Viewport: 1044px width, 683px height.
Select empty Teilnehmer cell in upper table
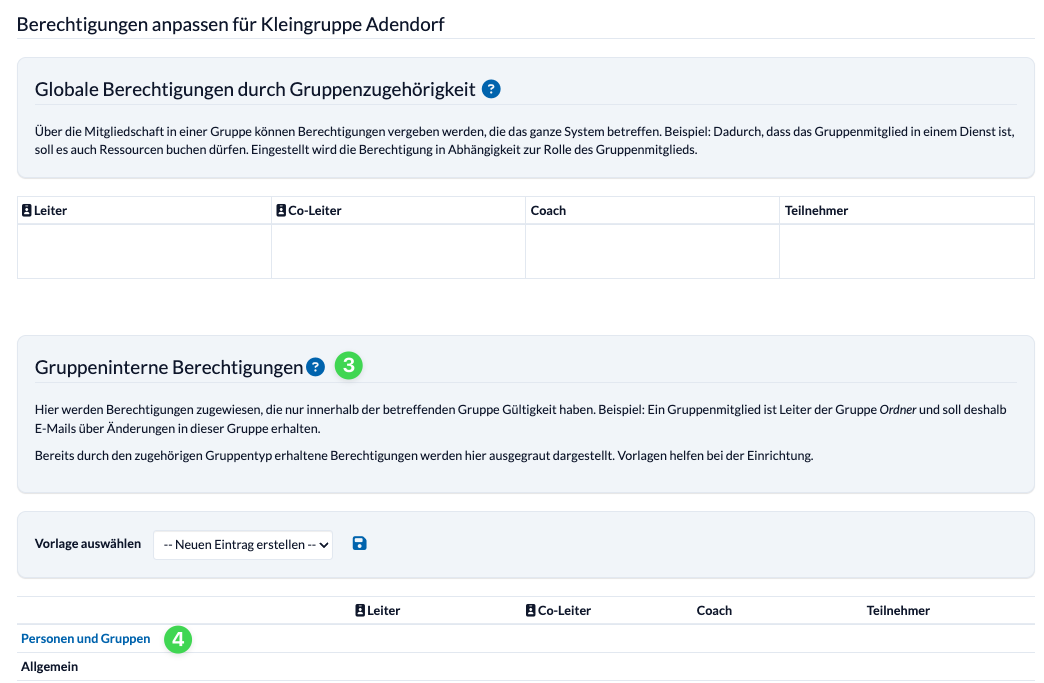click(906, 251)
